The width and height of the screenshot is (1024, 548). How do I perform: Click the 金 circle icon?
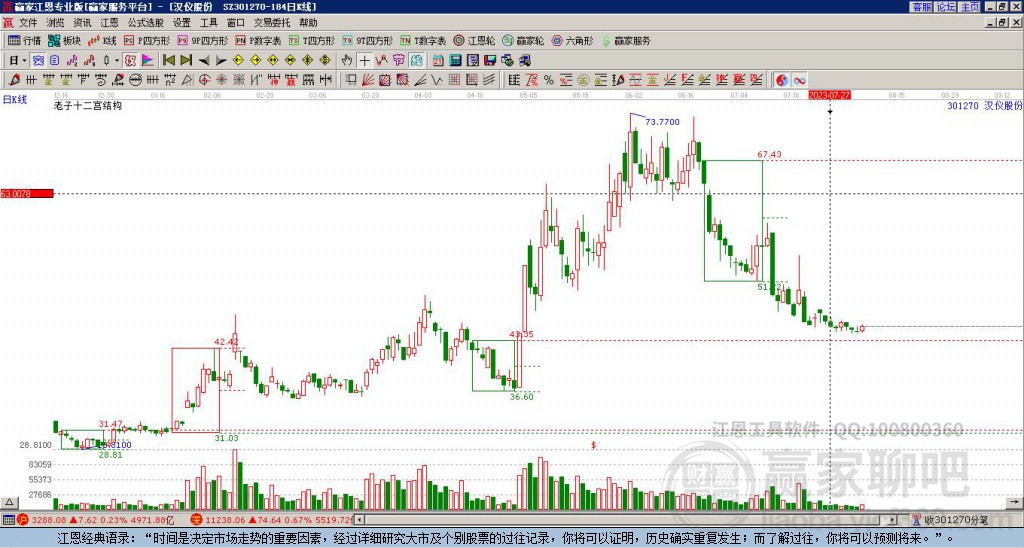[583, 80]
